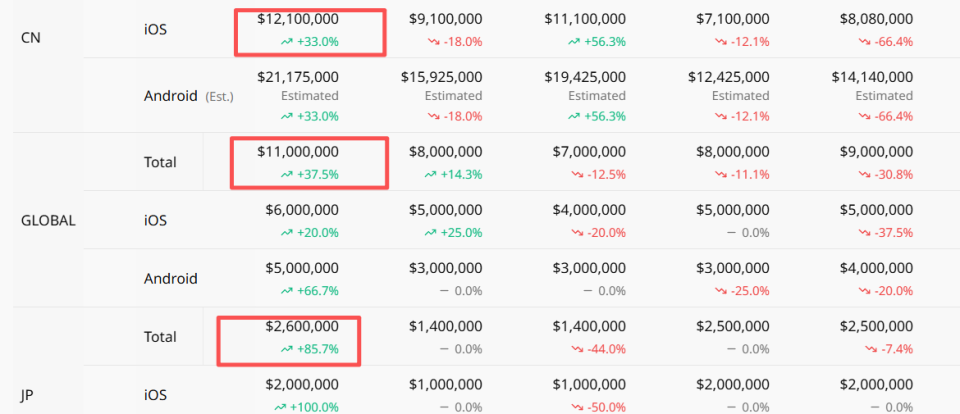
Task: Click the upward trend icon beside +33.0% in CN iOS
Action: [x=287, y=42]
